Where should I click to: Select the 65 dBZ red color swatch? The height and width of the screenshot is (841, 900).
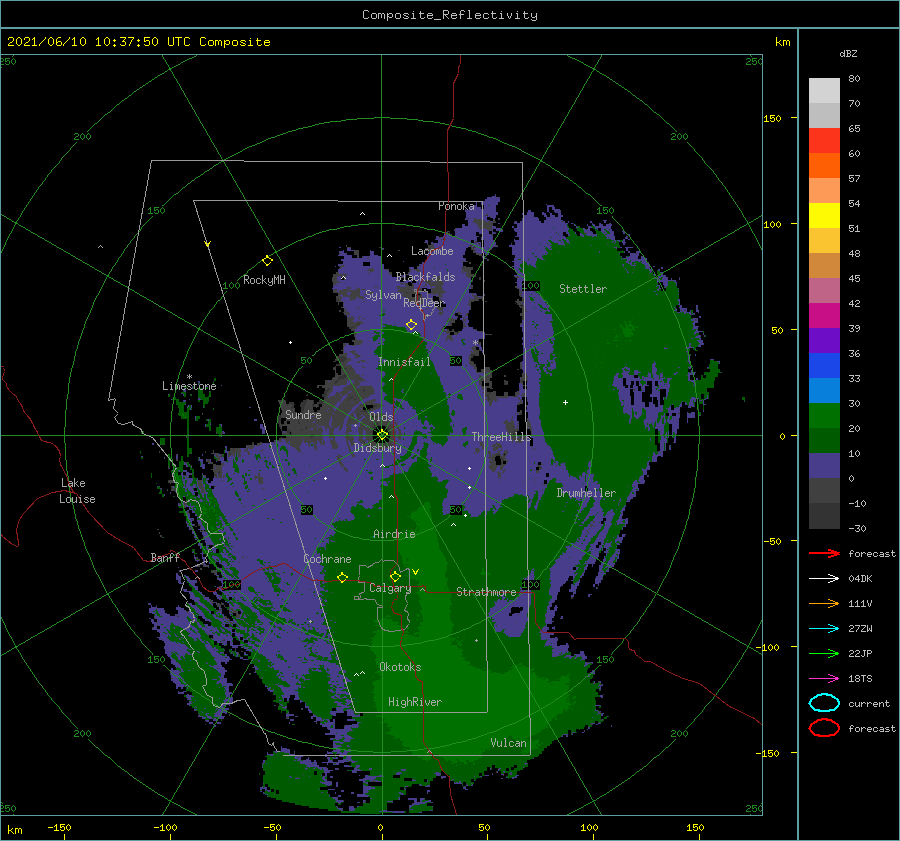[x=824, y=140]
